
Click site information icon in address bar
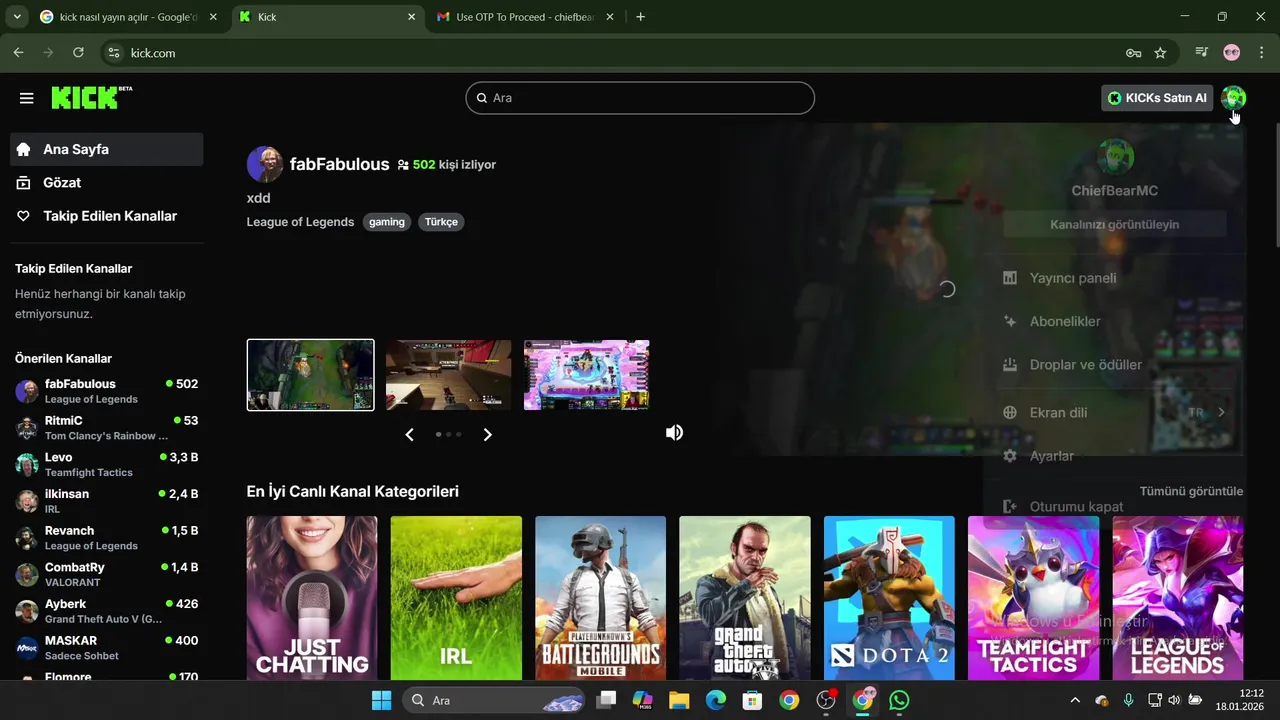pos(113,53)
